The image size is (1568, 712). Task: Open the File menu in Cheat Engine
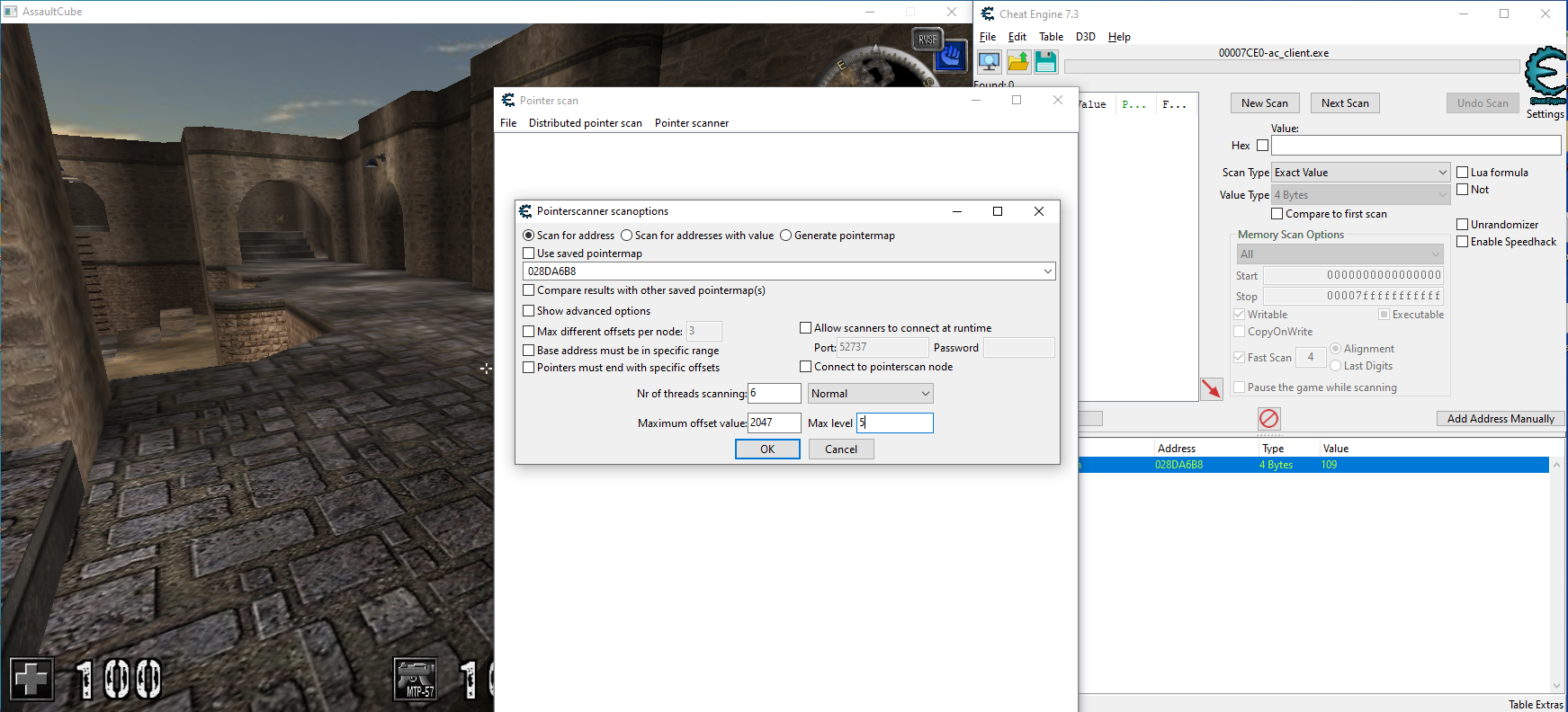coord(988,37)
